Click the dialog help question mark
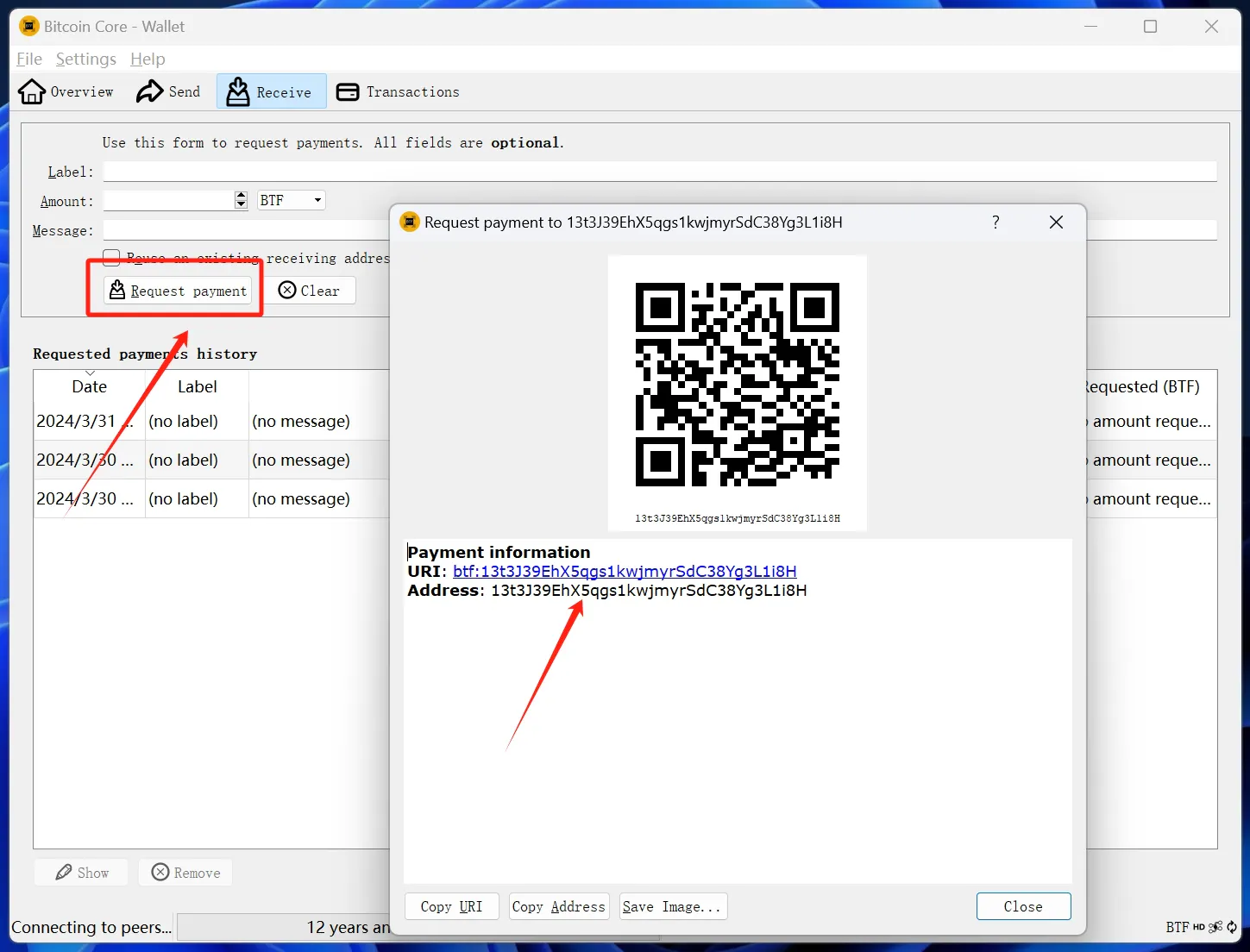The width and height of the screenshot is (1250, 952). tap(996, 222)
